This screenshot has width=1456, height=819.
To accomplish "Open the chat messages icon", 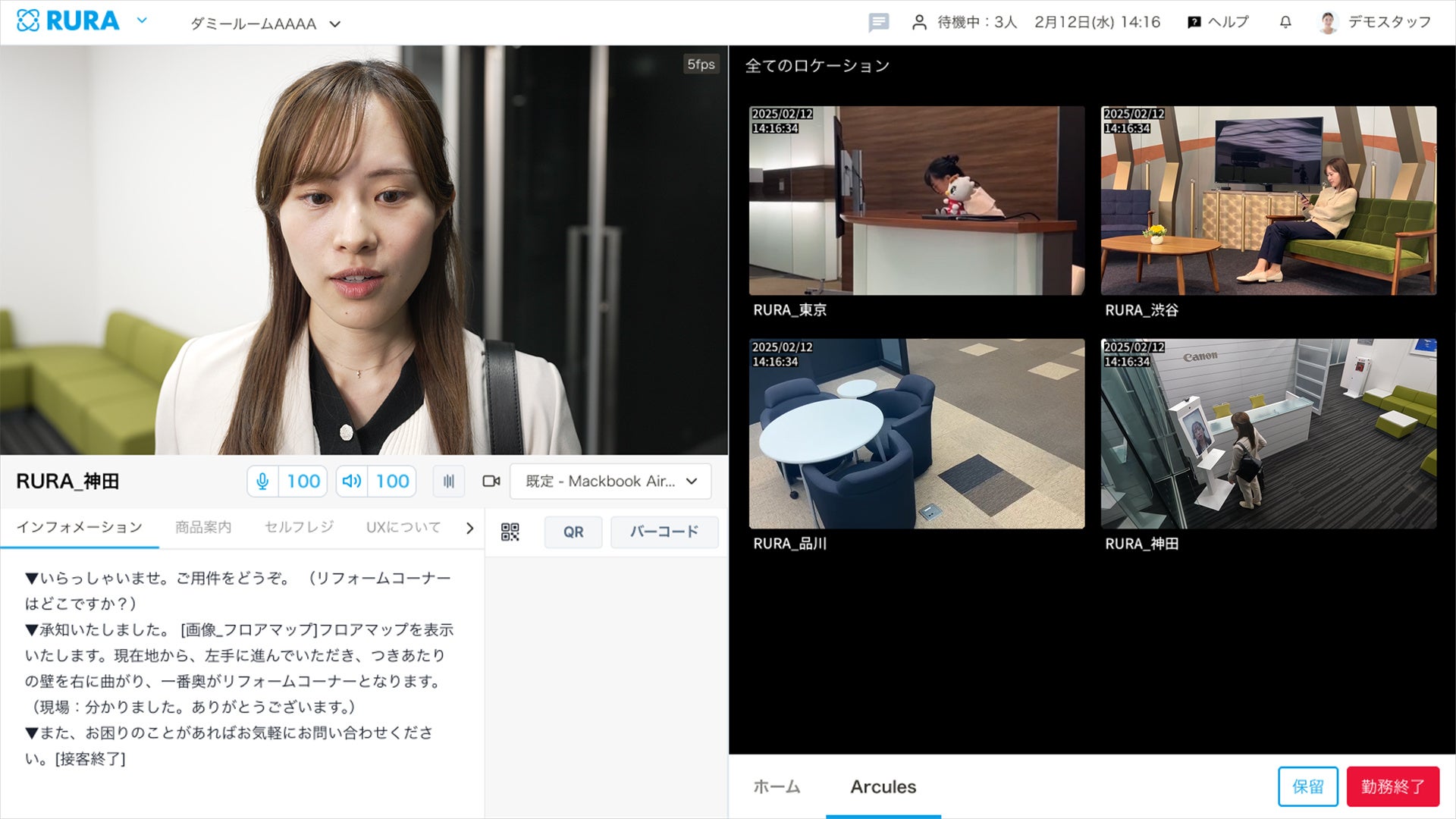I will coord(878,23).
